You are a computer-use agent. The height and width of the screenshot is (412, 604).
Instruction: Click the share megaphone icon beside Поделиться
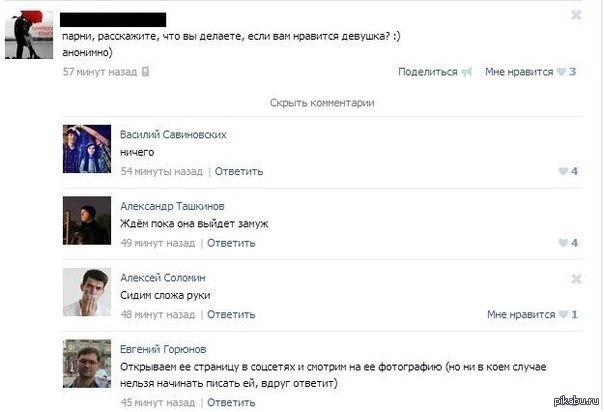pyautogui.click(x=466, y=72)
